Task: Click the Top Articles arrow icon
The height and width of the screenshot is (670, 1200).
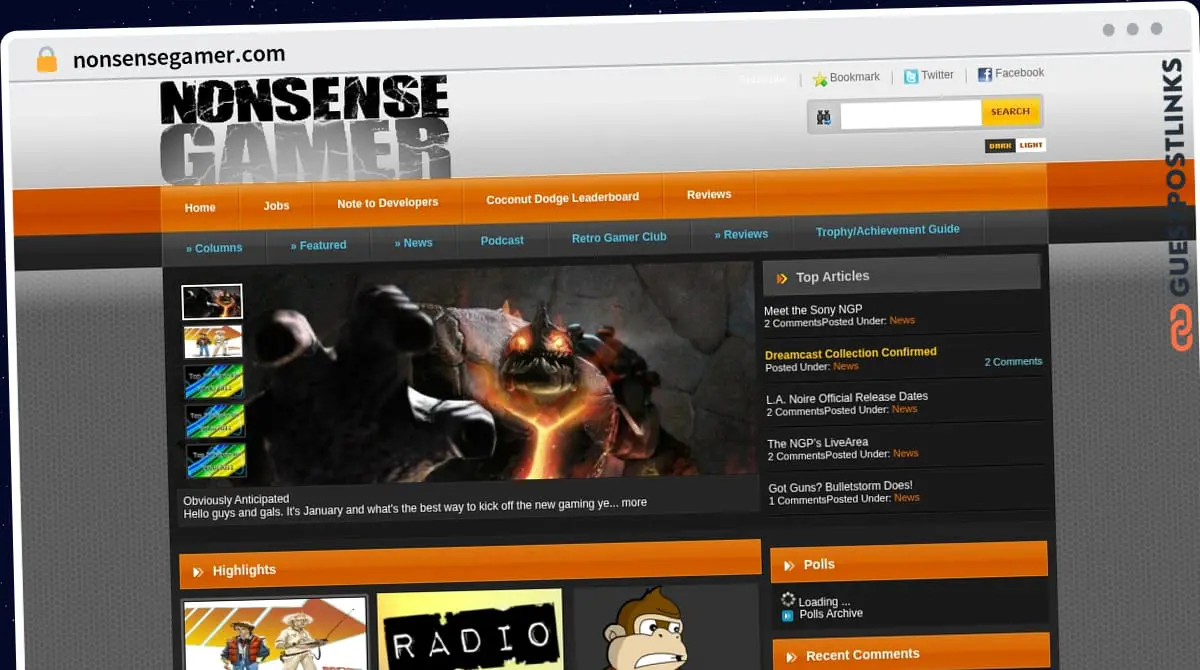Action: click(x=784, y=277)
